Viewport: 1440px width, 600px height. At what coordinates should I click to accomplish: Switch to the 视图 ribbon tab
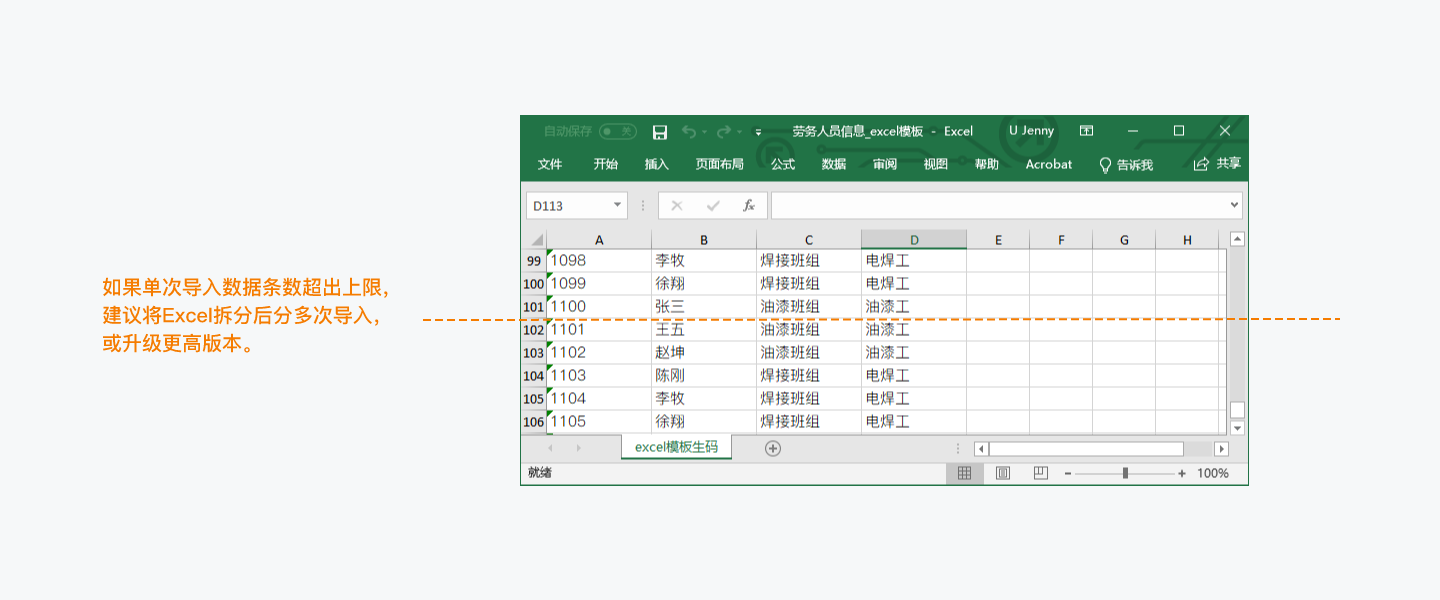coord(936,164)
